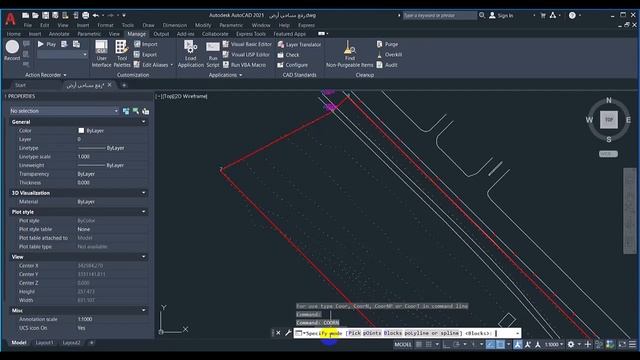Open the annotation scale 1:1000 dropdown
This screenshot has width=640, height=360.
554,344
